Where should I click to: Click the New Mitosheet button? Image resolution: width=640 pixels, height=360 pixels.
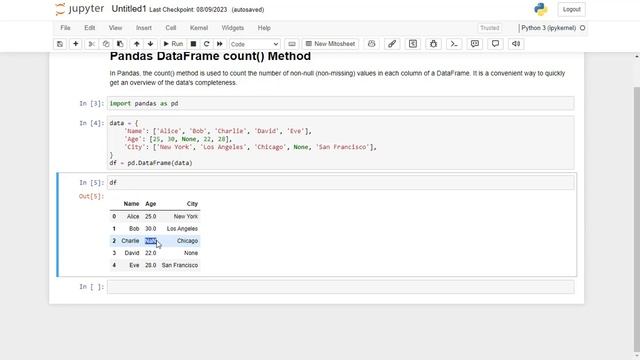(x=330, y=44)
